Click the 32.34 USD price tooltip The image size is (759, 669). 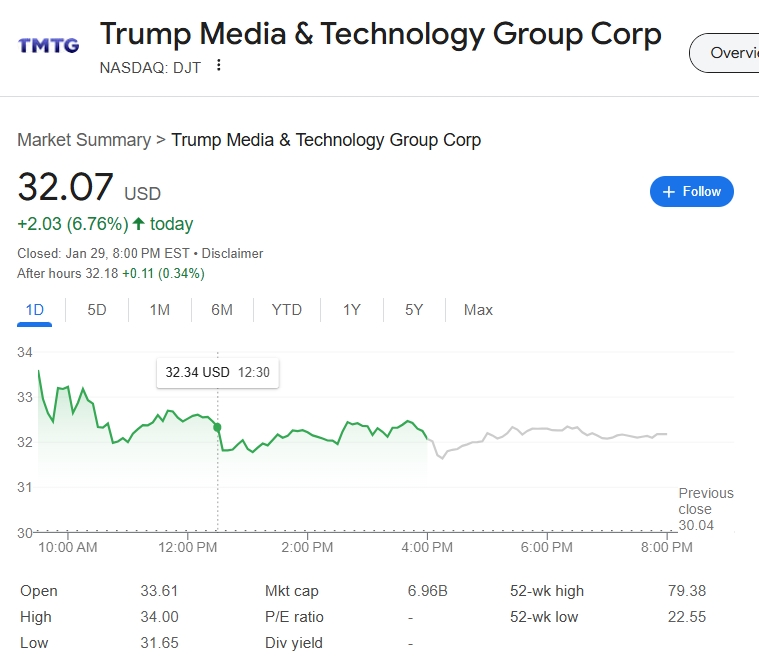[x=218, y=373]
